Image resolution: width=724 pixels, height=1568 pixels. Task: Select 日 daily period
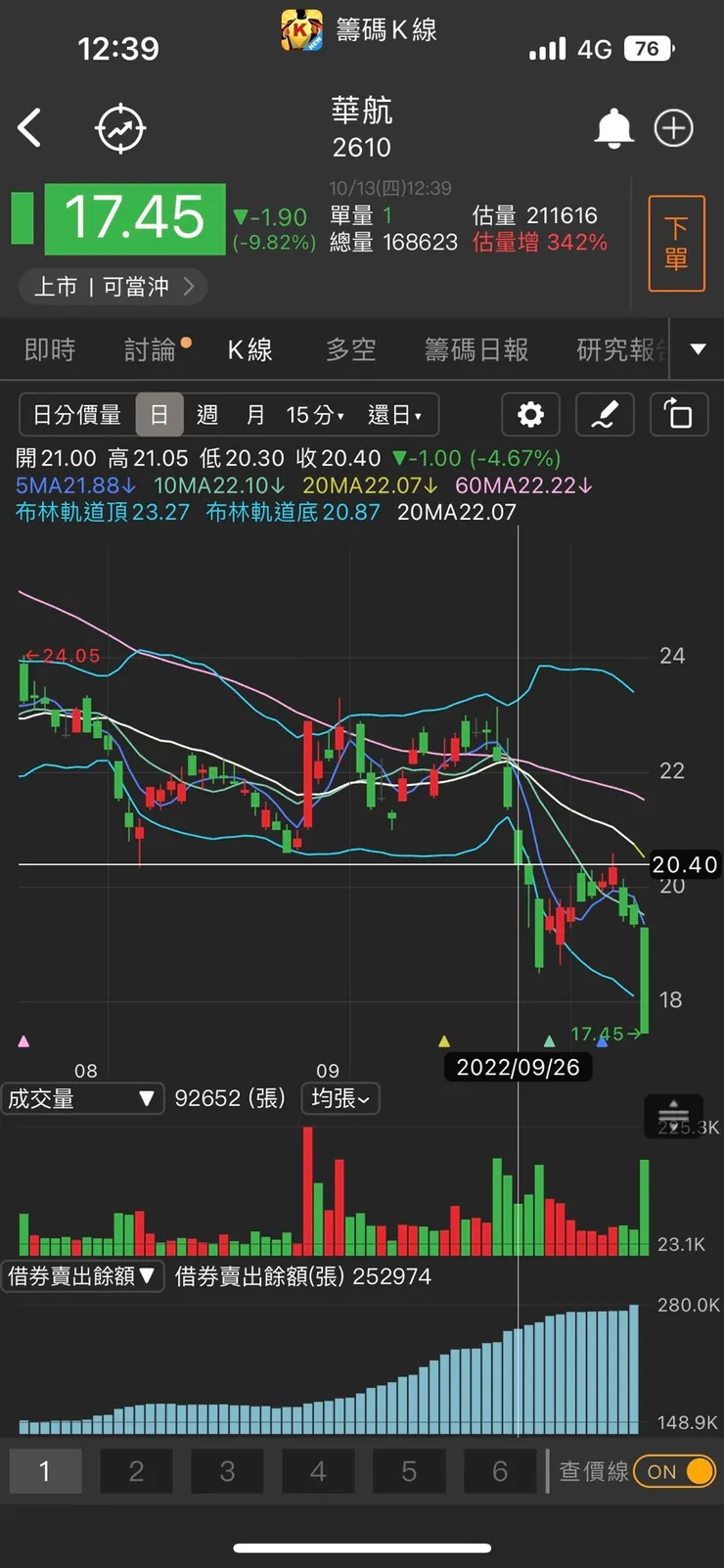pos(159,415)
